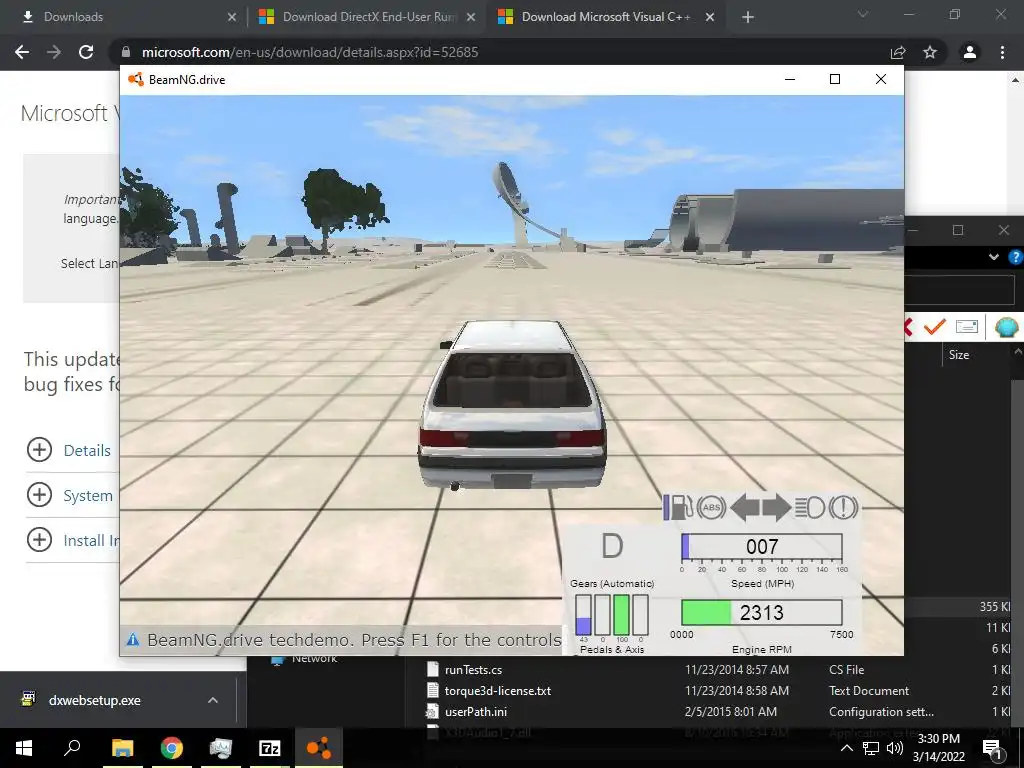Maximize the BeamNG.drive window

coord(835,79)
